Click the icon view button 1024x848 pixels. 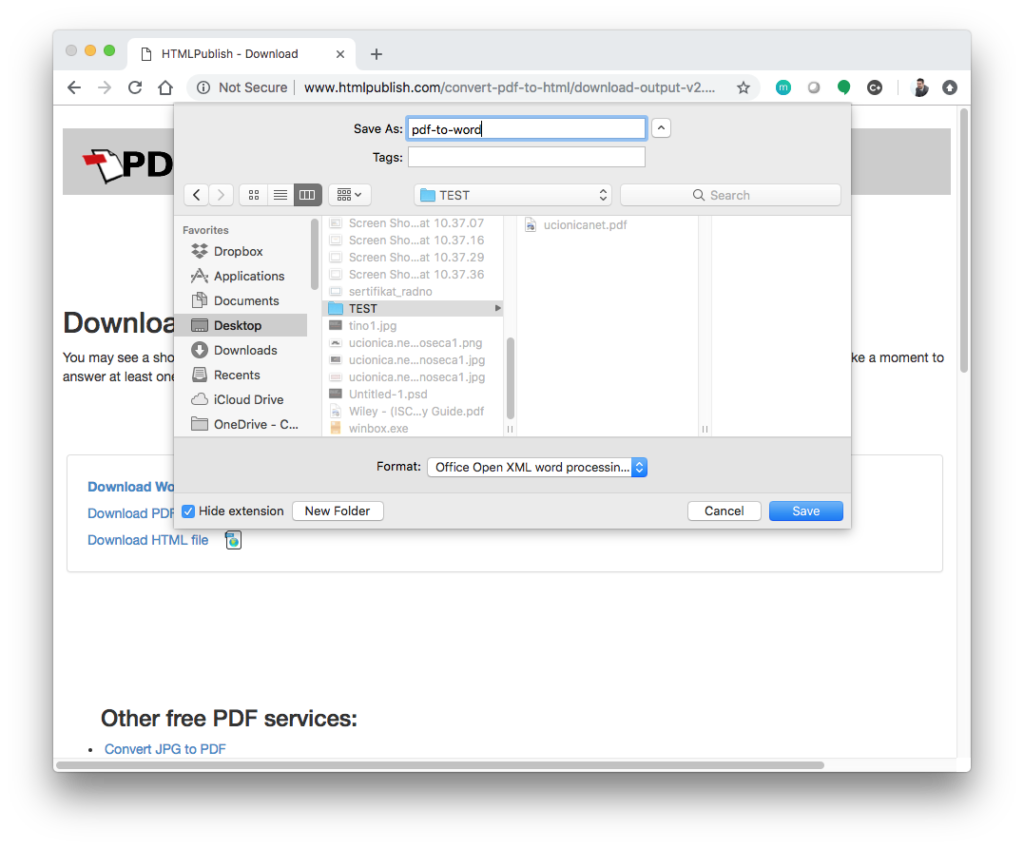pyautogui.click(x=253, y=195)
